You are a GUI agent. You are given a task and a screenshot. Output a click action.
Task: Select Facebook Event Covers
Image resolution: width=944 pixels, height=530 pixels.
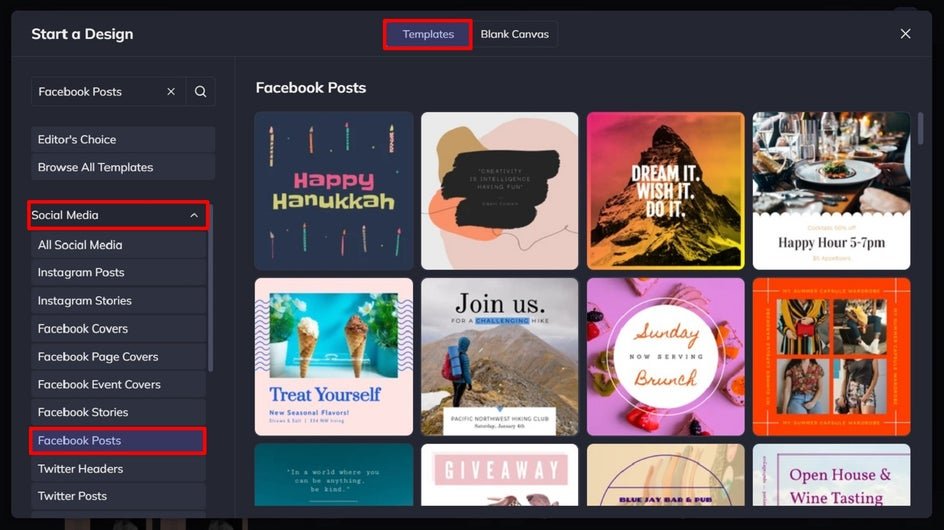pos(117,385)
